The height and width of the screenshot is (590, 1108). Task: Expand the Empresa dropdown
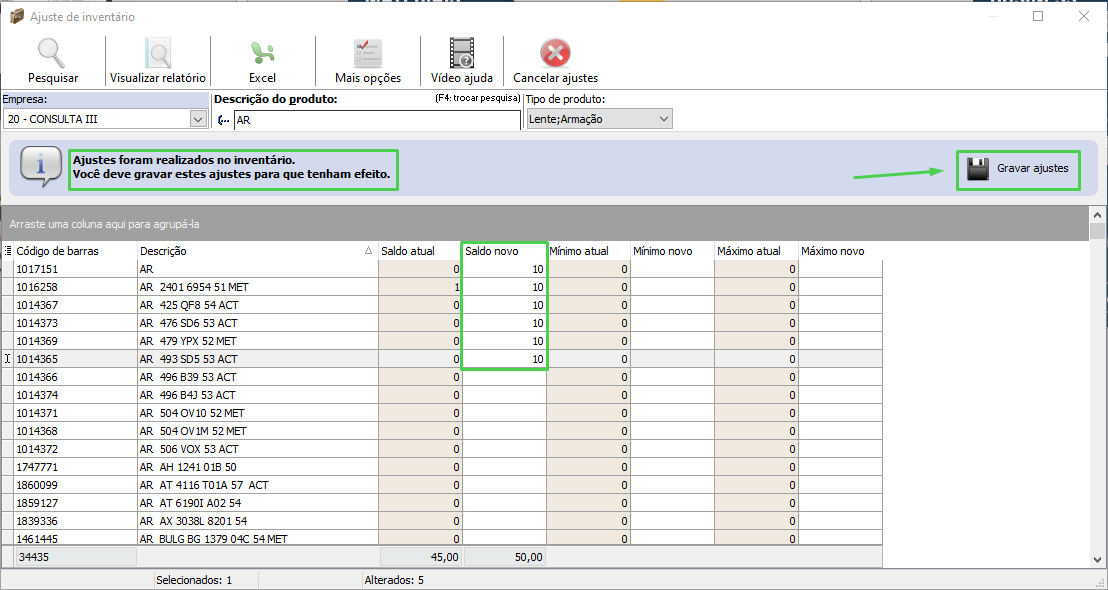[x=198, y=119]
